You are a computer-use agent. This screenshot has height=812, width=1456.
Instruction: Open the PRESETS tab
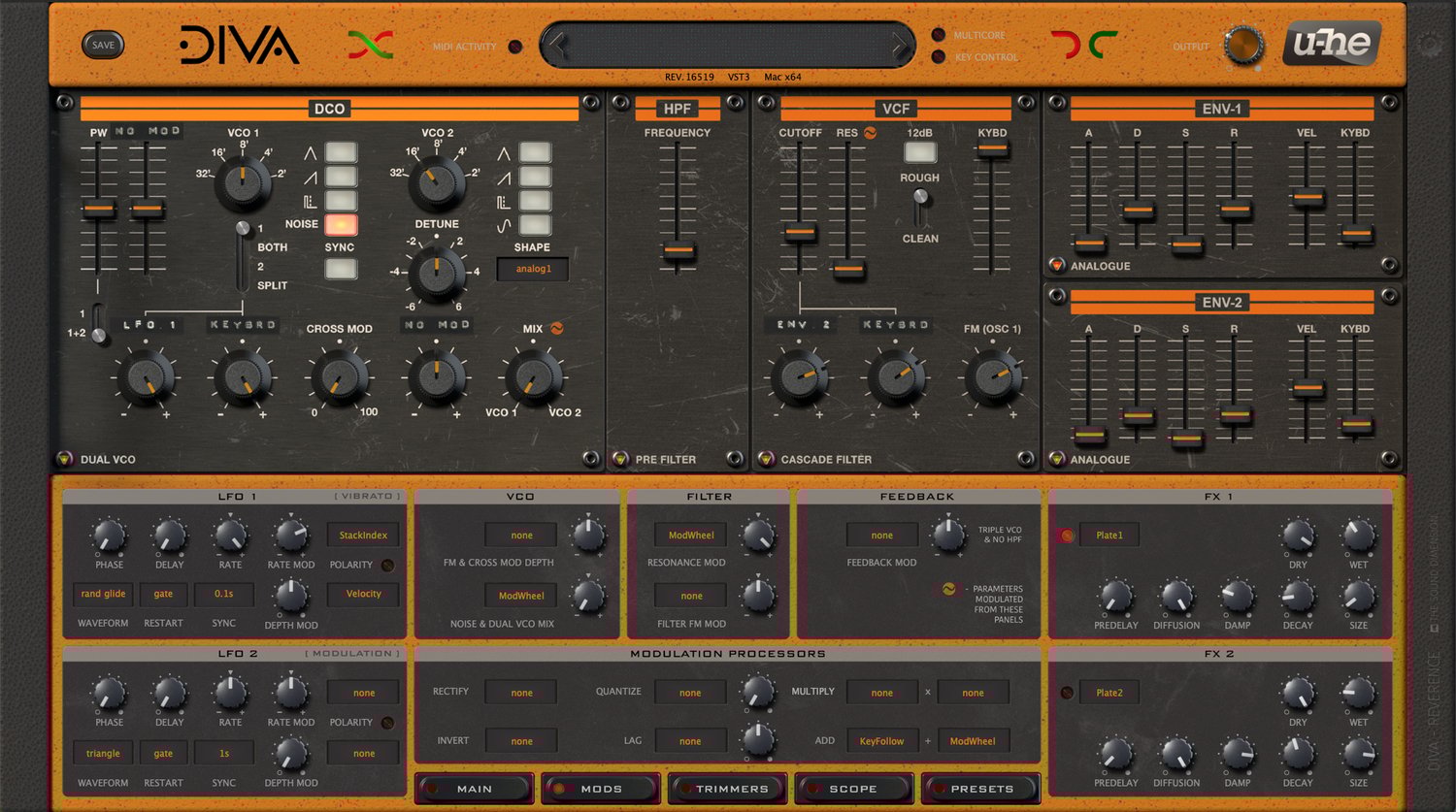tap(980, 789)
